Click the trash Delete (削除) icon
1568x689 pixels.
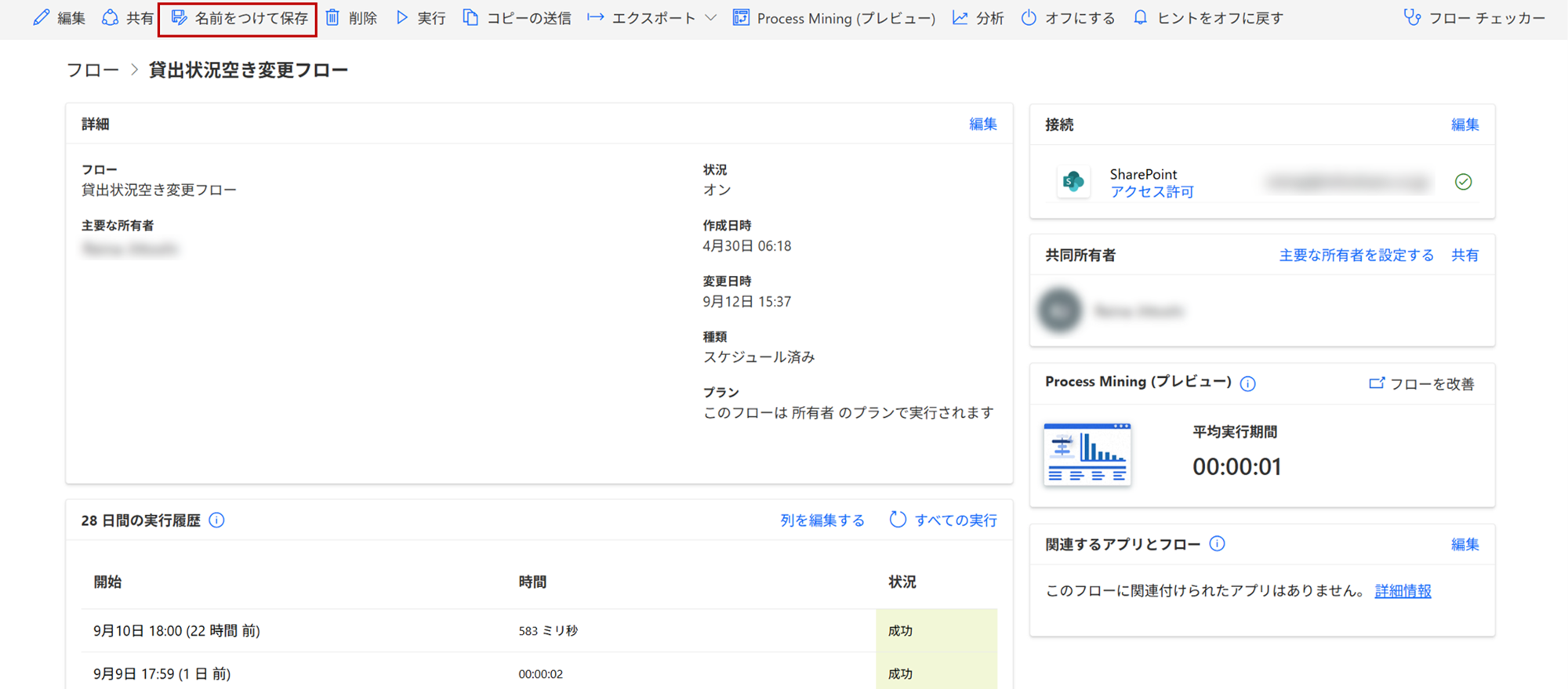pyautogui.click(x=333, y=17)
